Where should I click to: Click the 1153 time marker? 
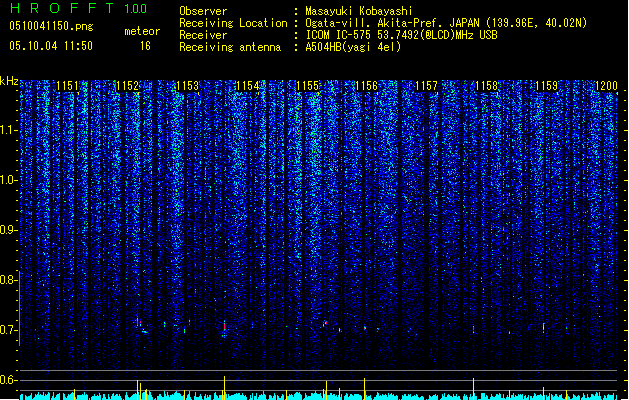[187, 86]
